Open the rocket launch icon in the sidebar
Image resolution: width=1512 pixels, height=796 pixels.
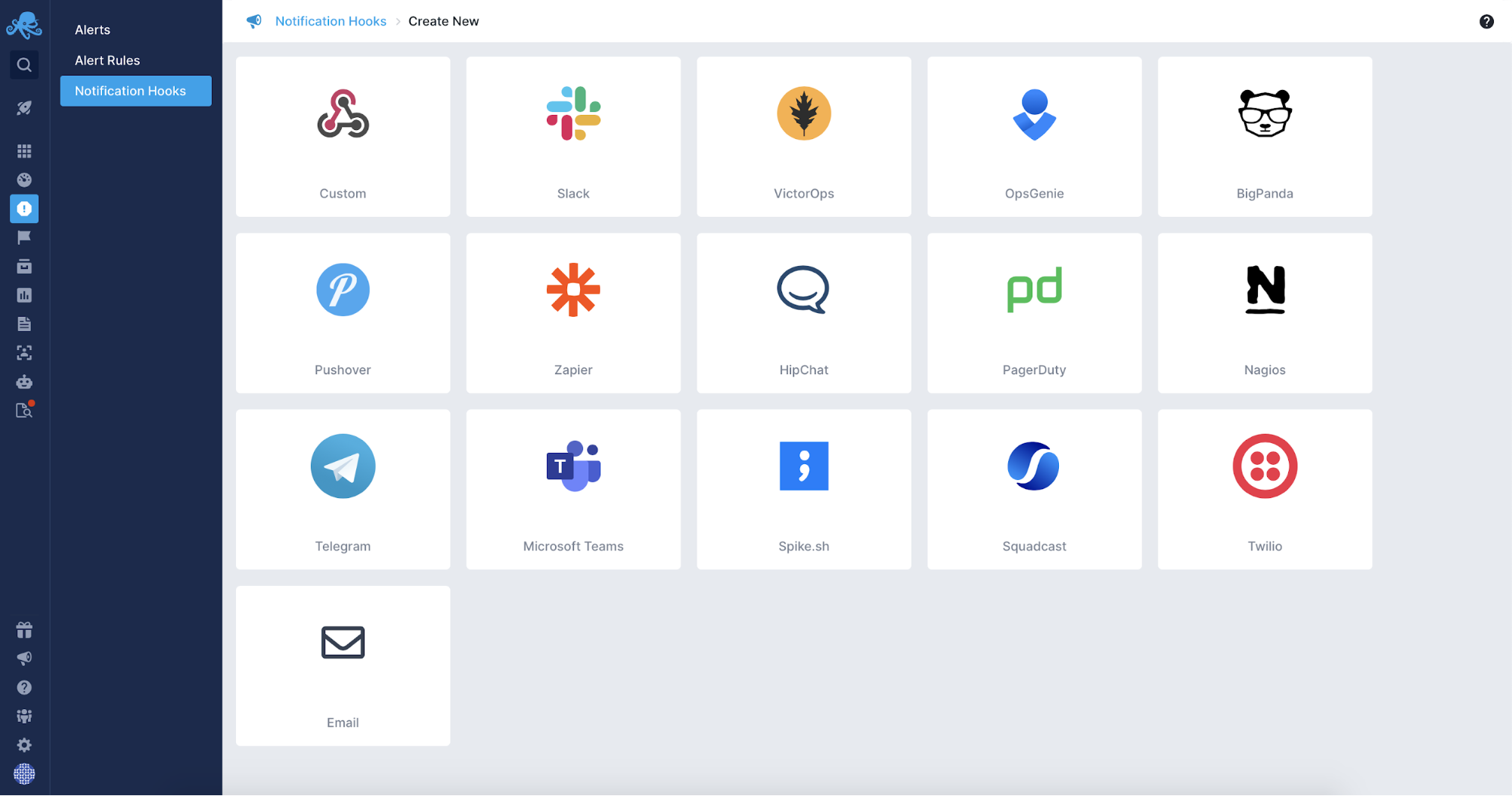24,108
